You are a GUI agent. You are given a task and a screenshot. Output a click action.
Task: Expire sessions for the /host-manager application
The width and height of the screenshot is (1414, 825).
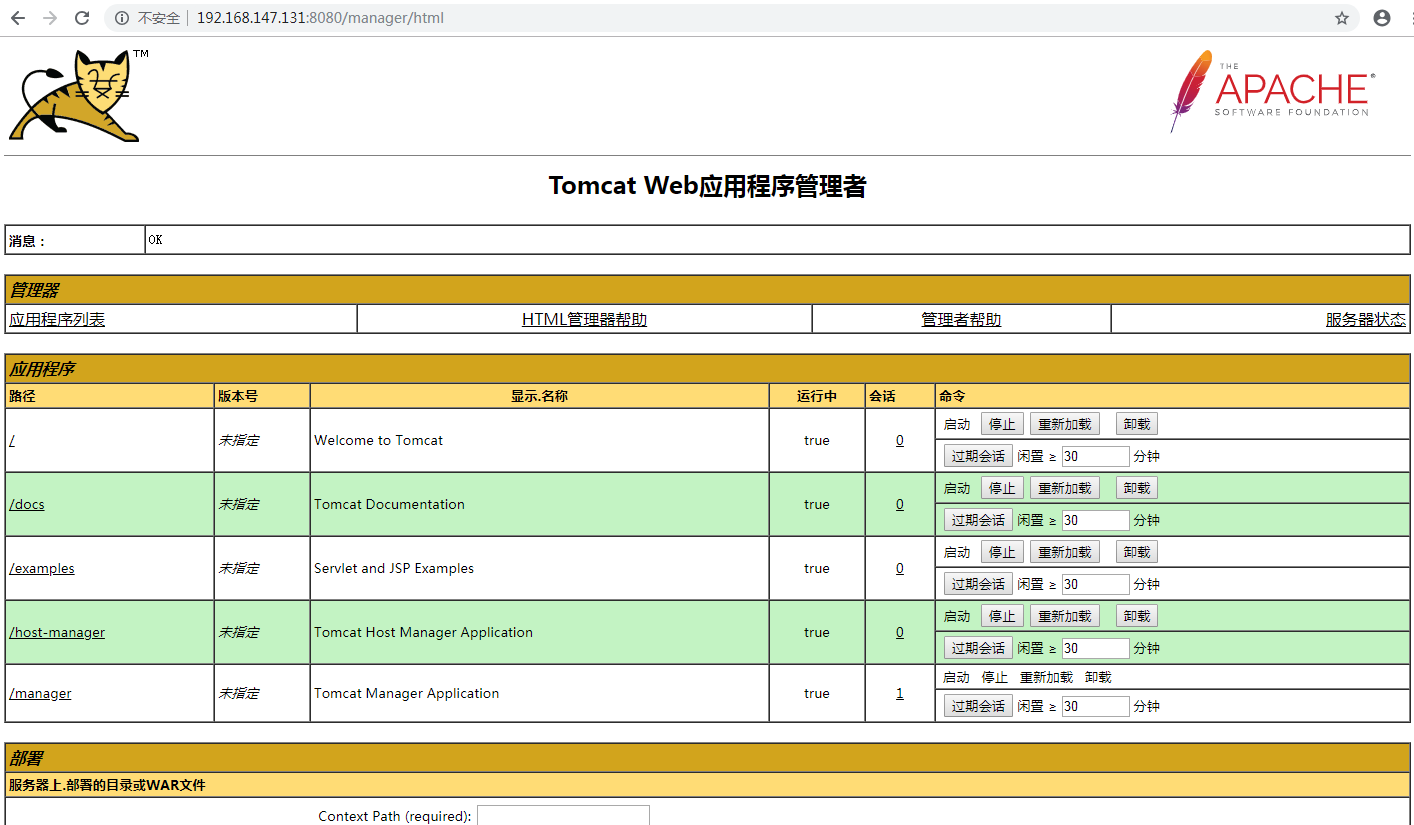click(x=978, y=648)
